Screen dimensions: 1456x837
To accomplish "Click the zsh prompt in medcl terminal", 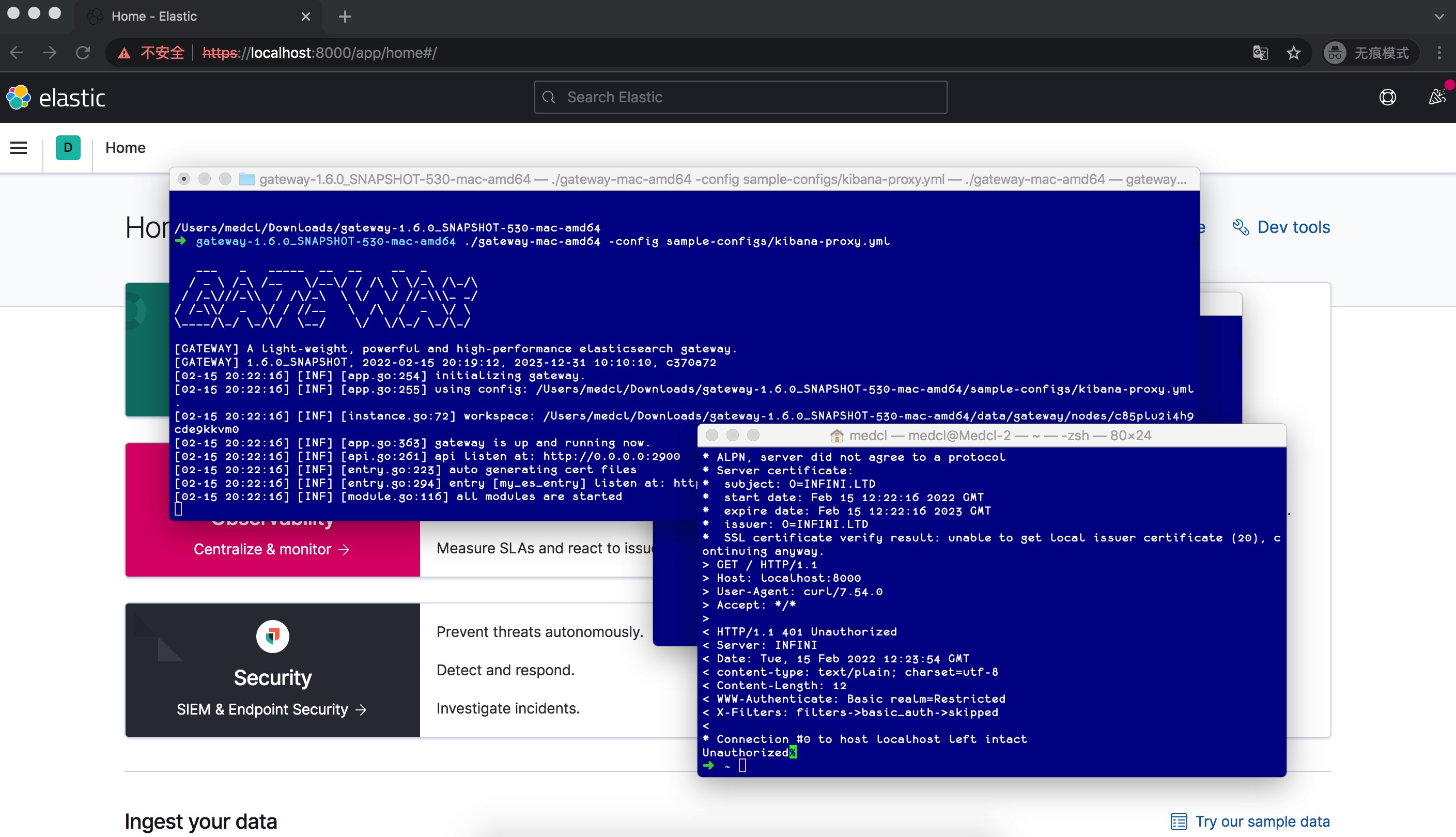I will [x=724, y=766].
